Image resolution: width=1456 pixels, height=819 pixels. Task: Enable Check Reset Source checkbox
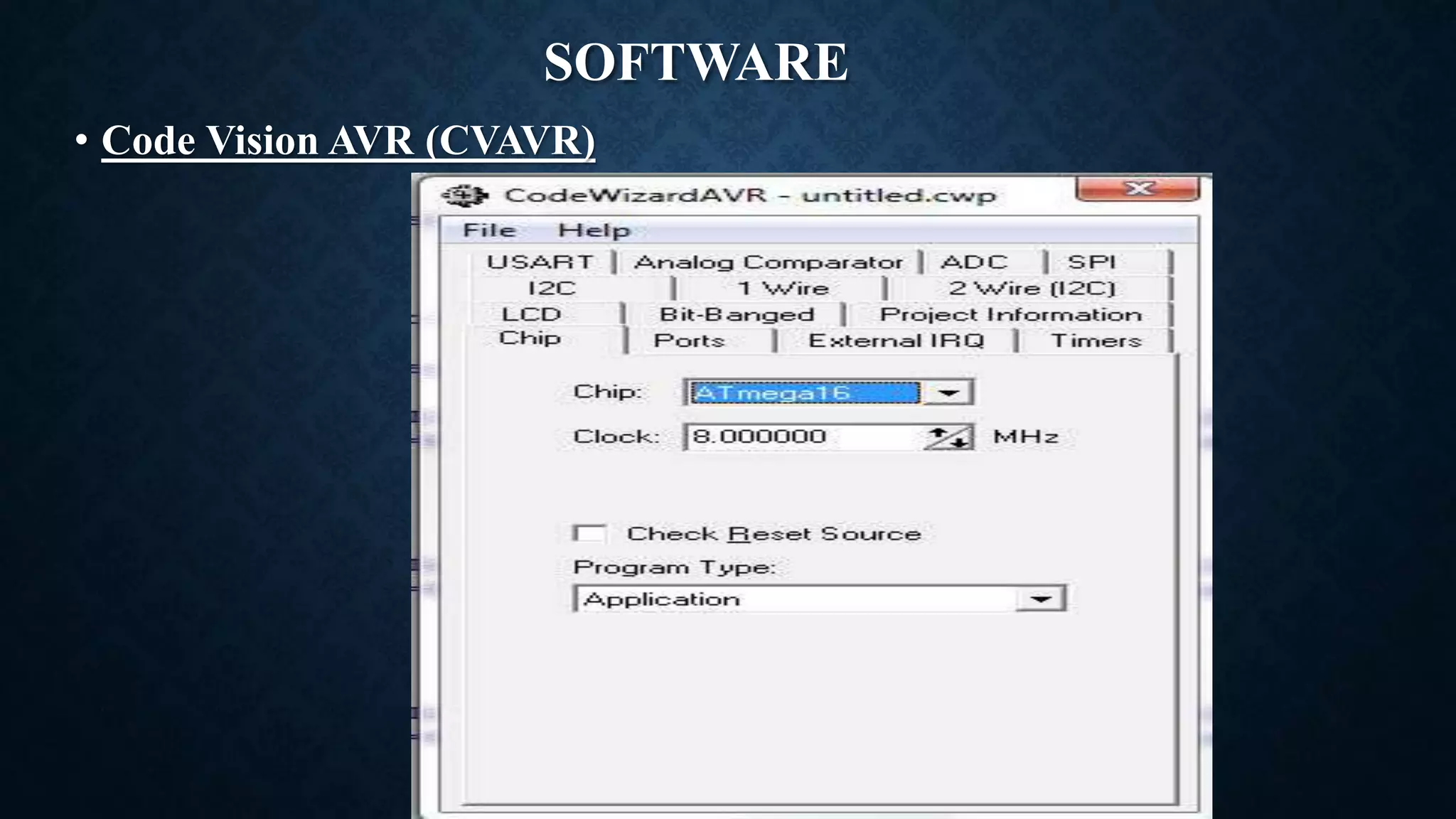[x=589, y=533]
